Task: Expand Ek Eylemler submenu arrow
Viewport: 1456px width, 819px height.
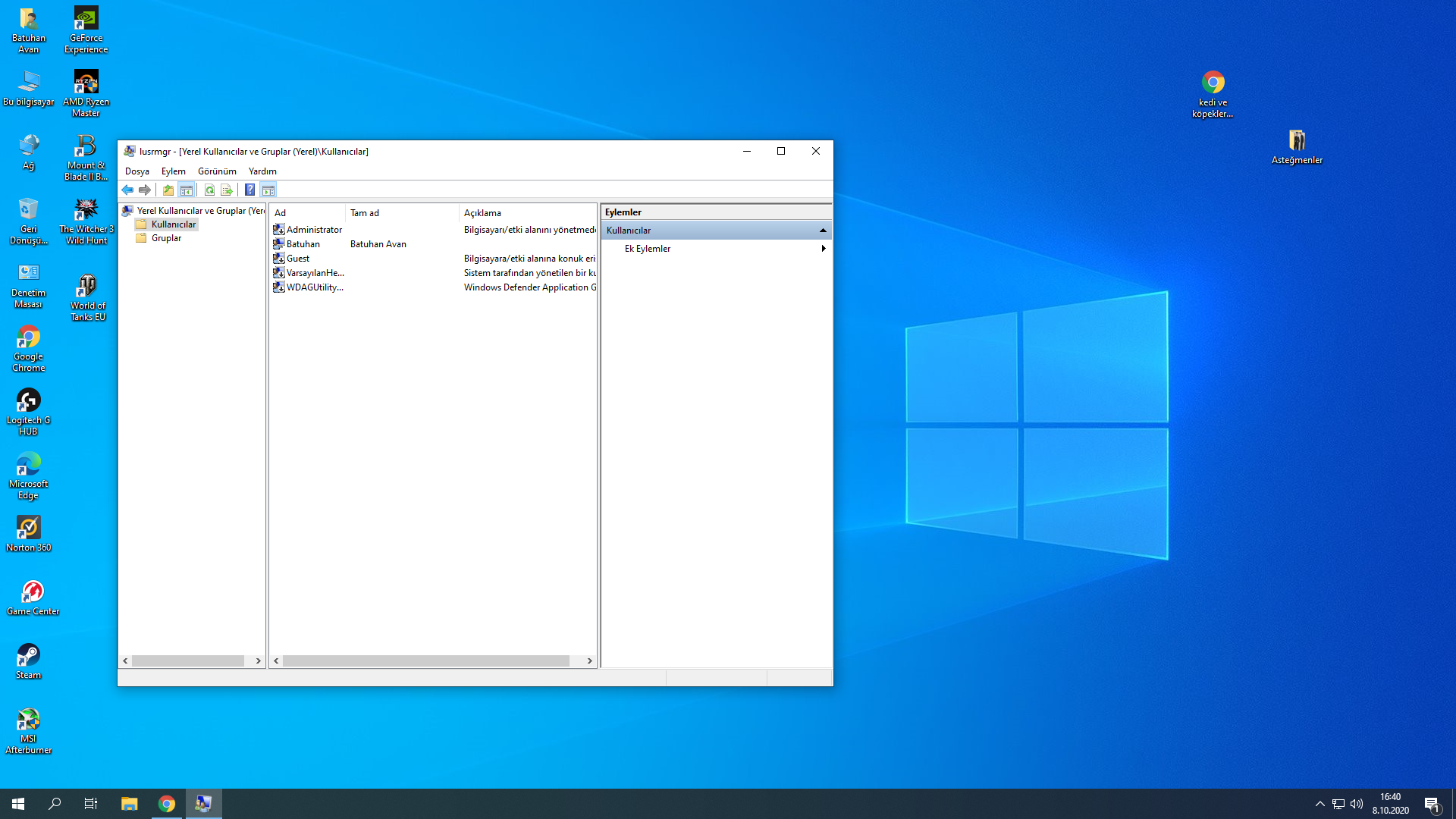Action: (x=823, y=249)
